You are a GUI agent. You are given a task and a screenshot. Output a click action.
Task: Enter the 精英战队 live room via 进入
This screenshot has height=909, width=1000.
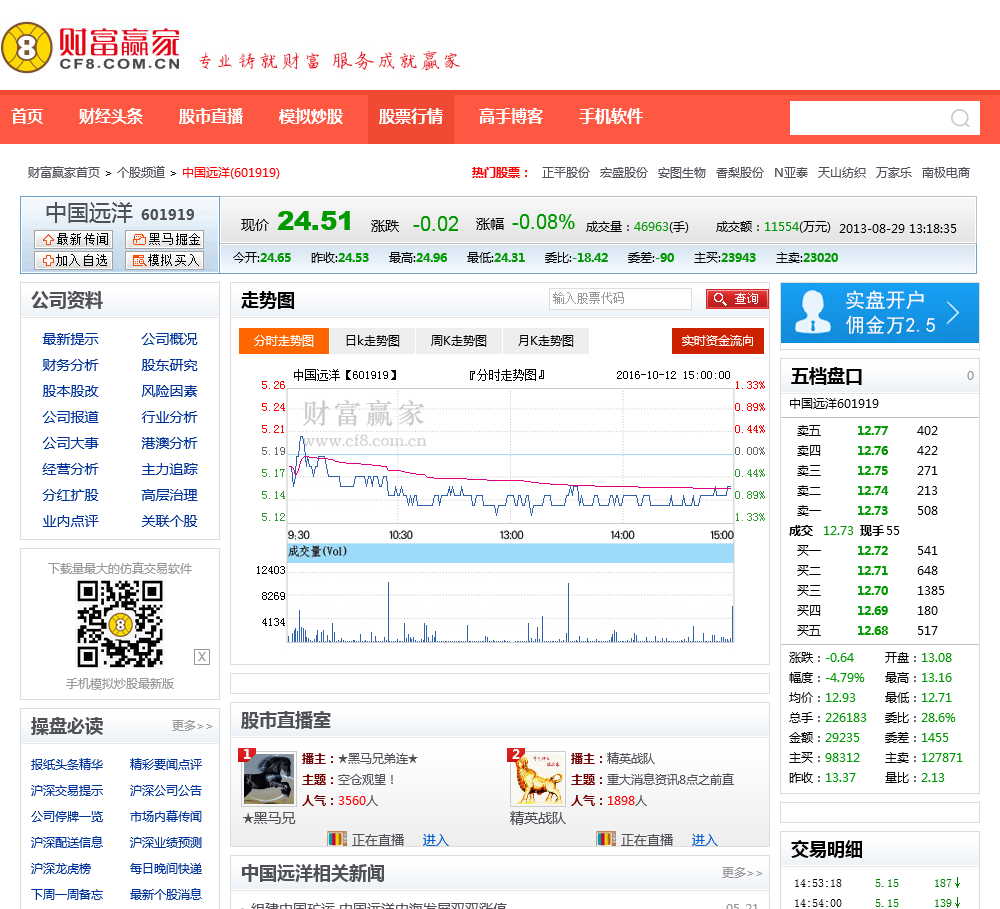(704, 839)
